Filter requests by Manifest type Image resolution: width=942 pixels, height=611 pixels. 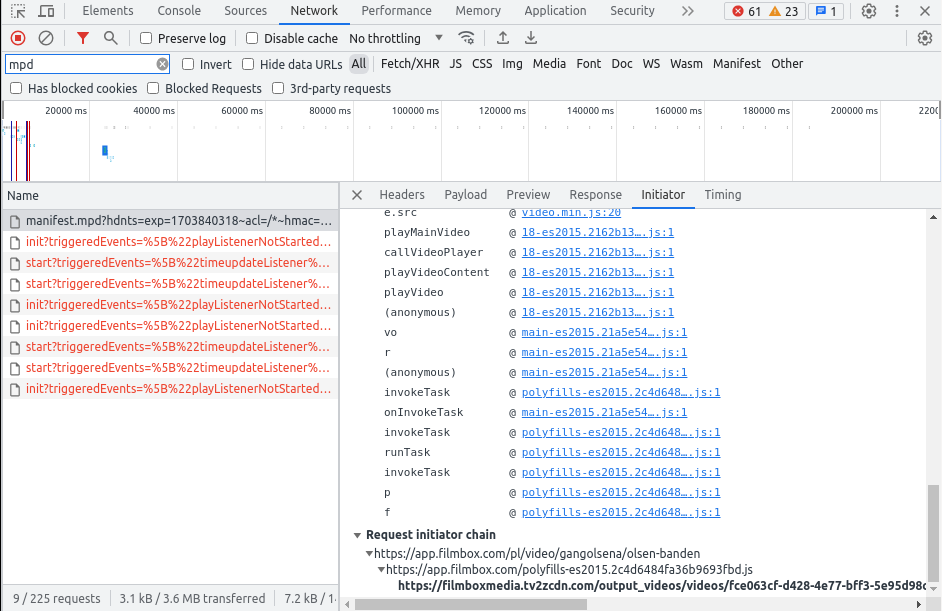(x=737, y=64)
